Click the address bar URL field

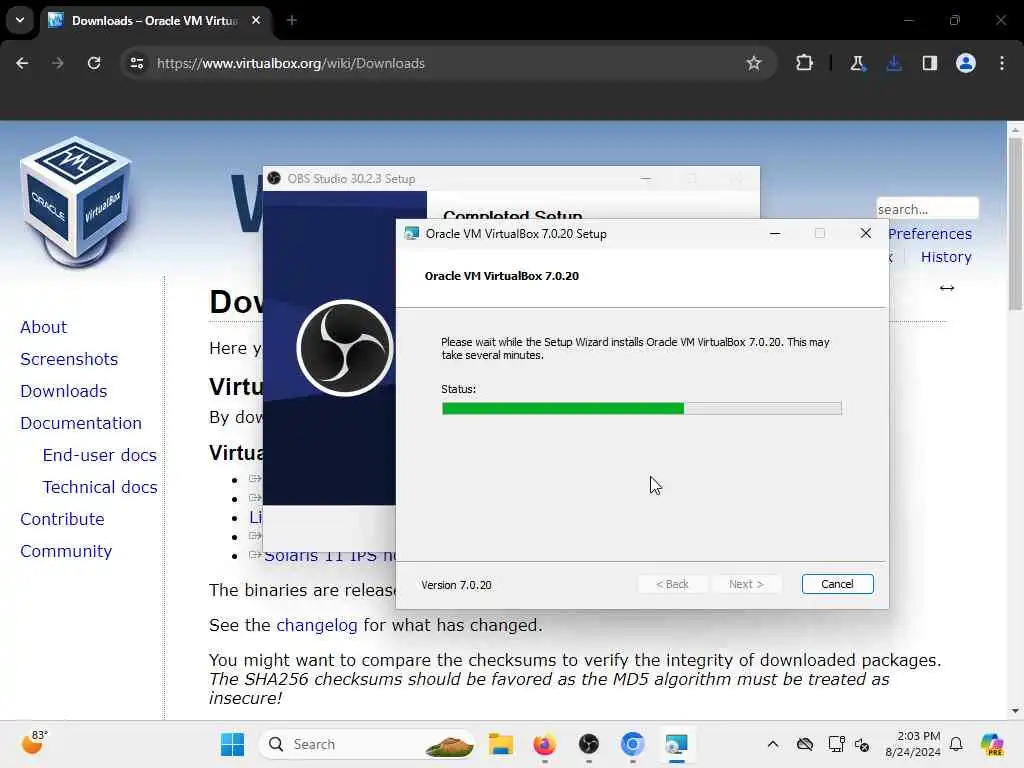coord(447,63)
